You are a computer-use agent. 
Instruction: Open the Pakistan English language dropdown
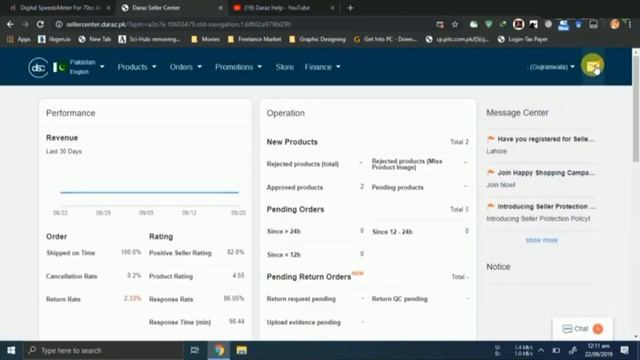coord(79,67)
